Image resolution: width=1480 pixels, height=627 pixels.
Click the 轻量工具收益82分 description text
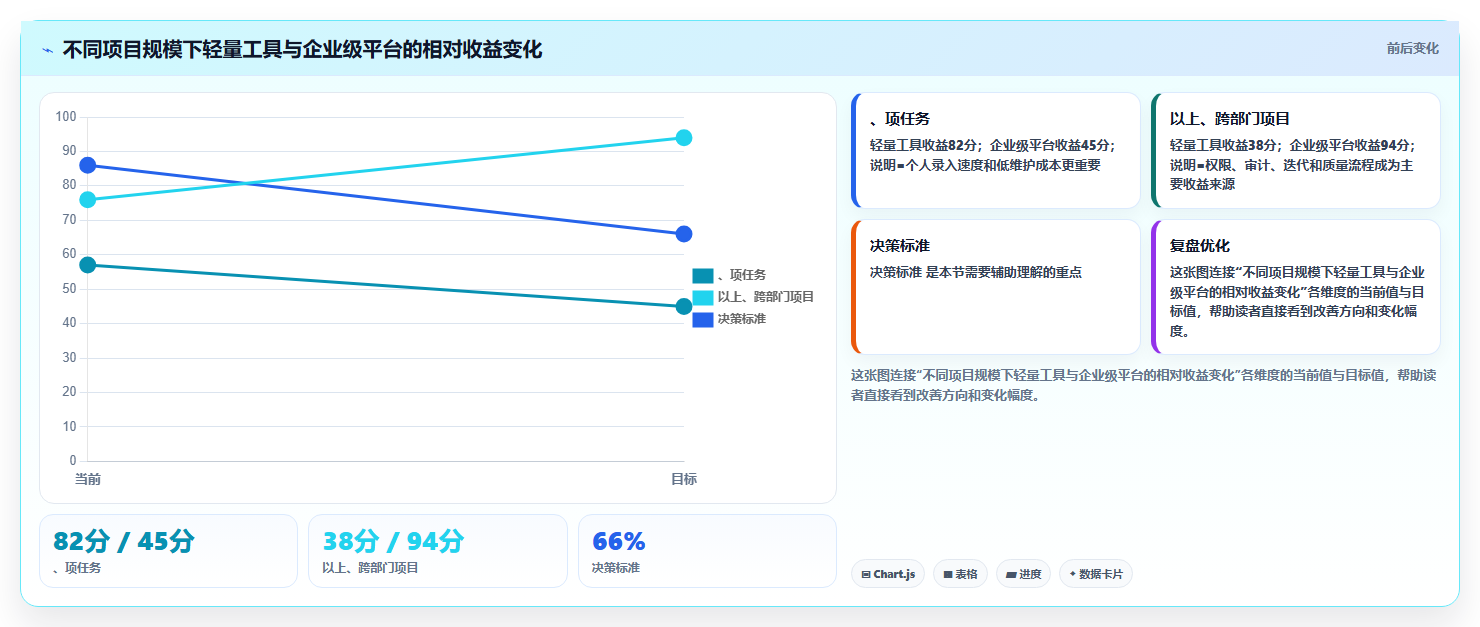click(993, 155)
